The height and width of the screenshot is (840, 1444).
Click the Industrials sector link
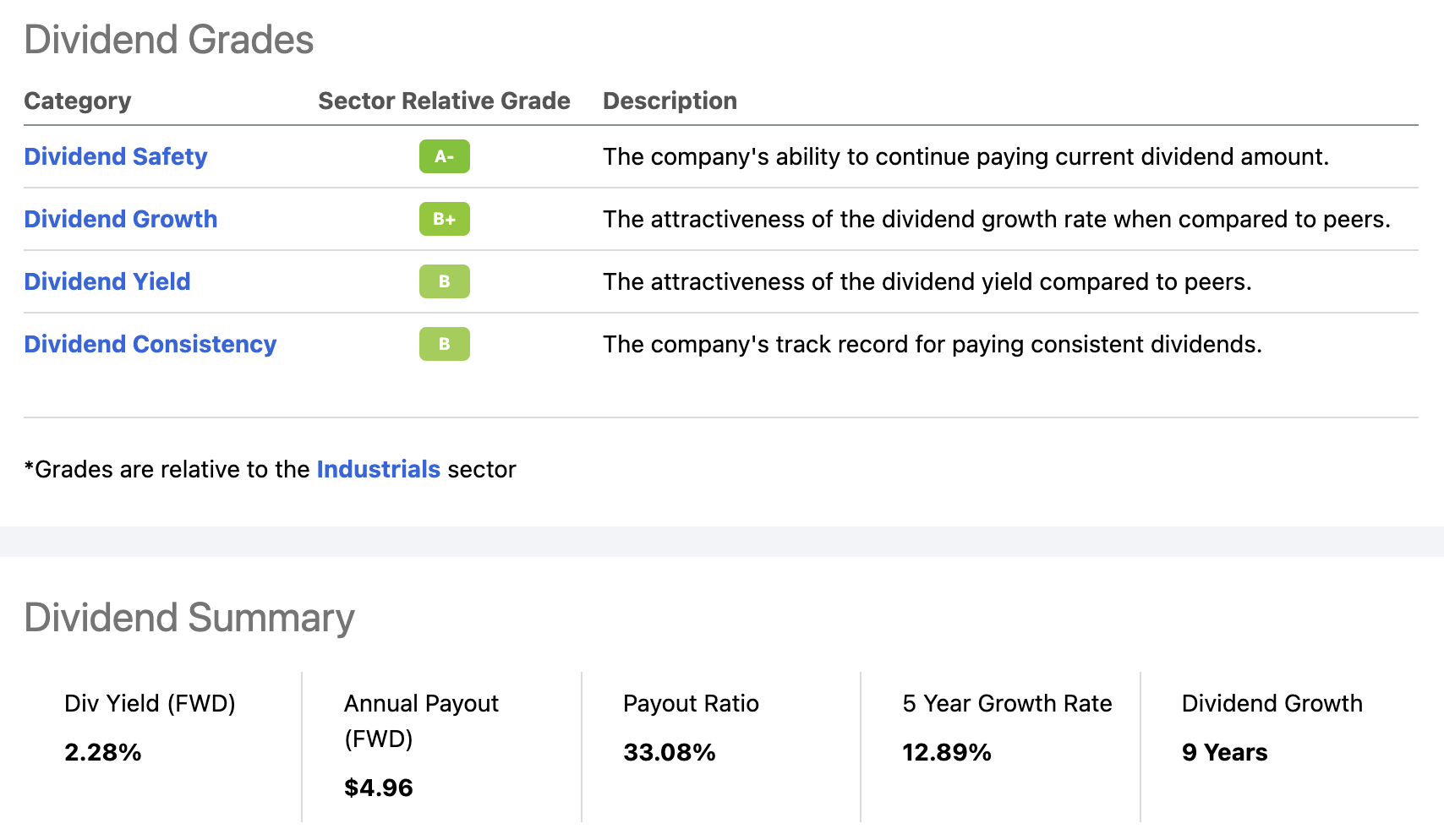click(378, 469)
